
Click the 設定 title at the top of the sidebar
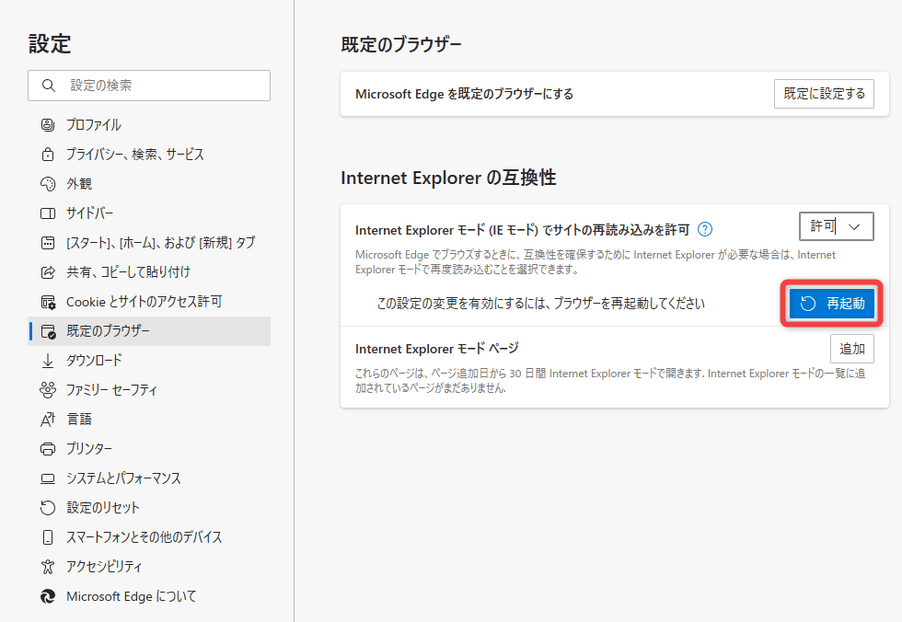pyautogui.click(x=49, y=44)
